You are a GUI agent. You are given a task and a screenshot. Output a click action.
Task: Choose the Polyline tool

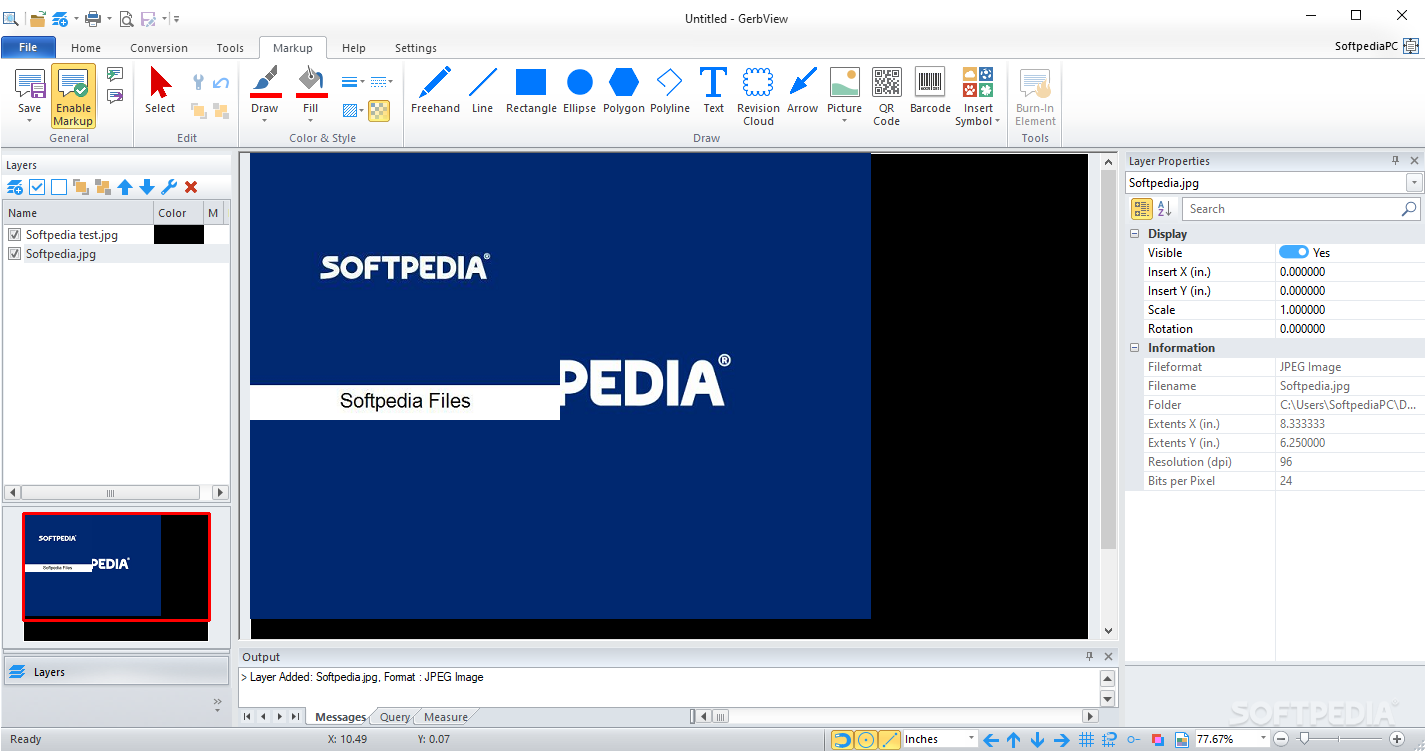tap(670, 91)
